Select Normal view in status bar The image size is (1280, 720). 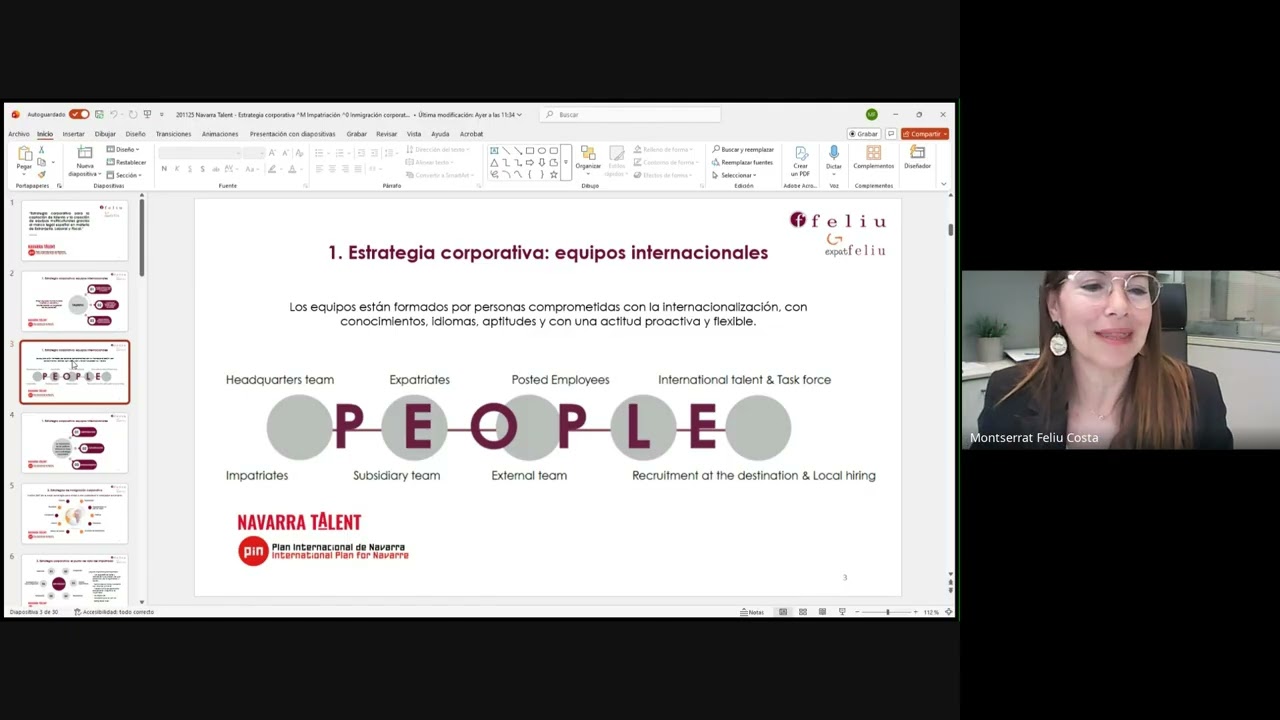click(783, 612)
